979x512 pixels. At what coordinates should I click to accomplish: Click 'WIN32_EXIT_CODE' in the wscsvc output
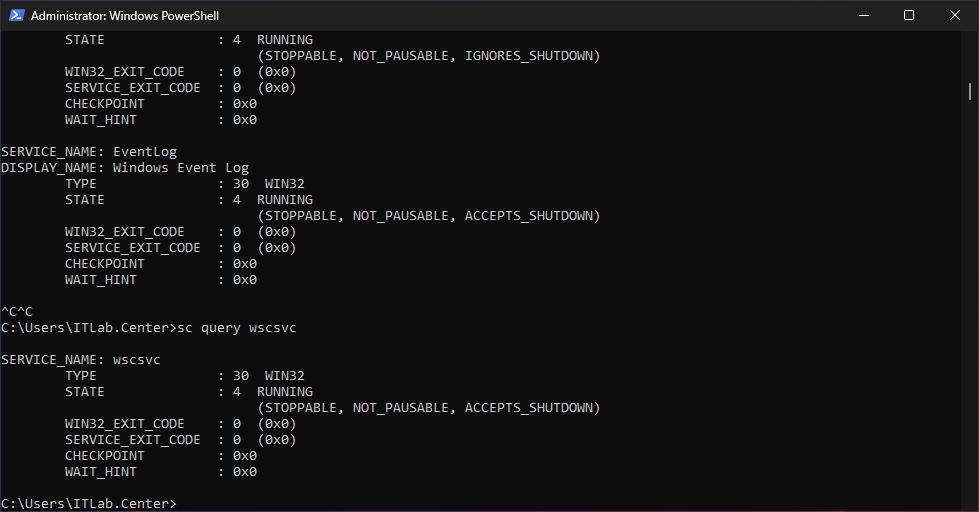125,423
